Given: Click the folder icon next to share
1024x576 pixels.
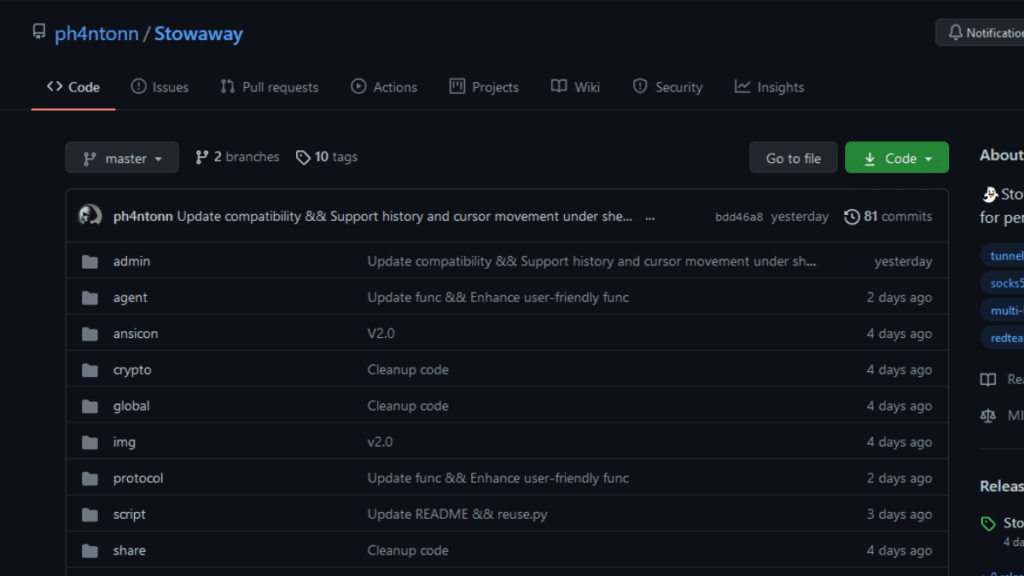Looking at the screenshot, I should pyautogui.click(x=90, y=551).
